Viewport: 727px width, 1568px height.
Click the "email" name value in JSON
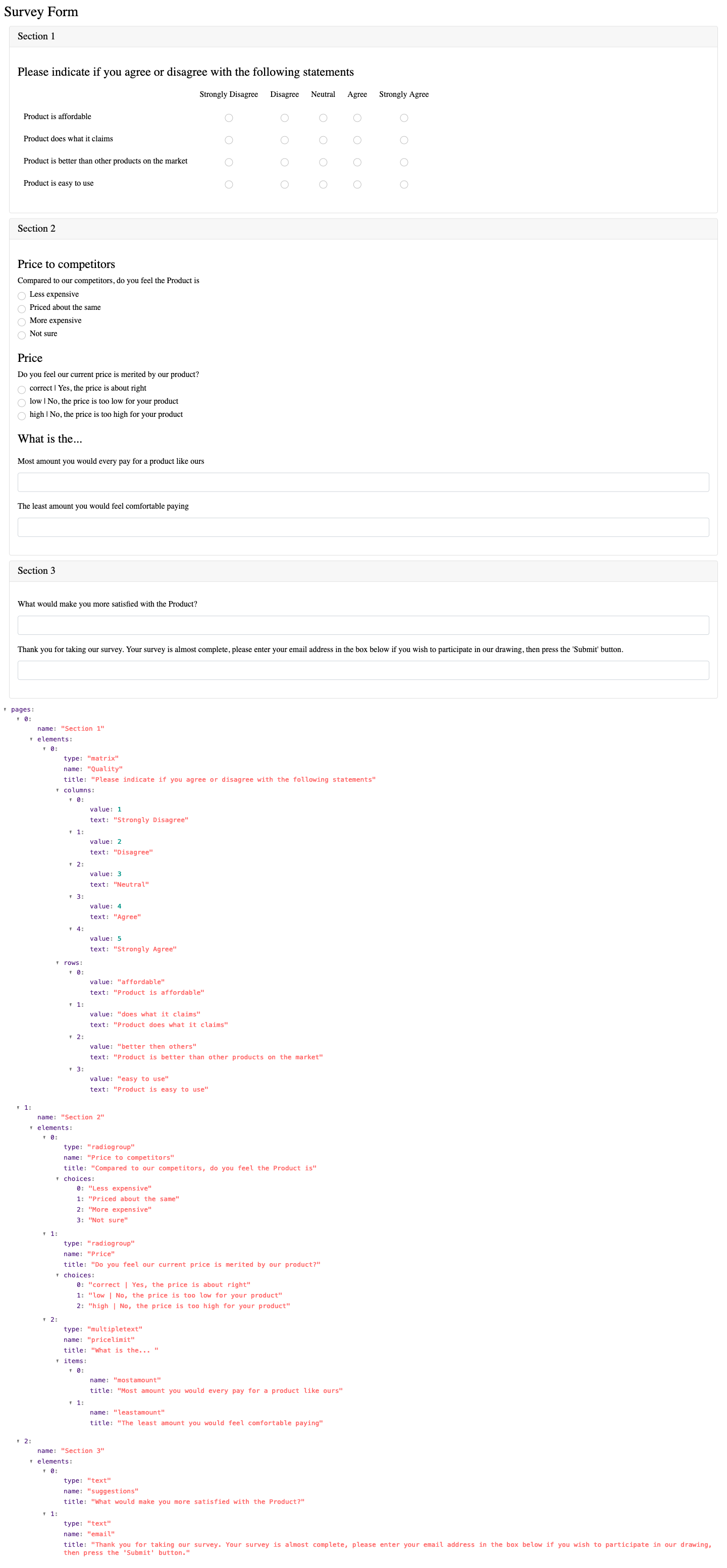(x=100, y=1534)
